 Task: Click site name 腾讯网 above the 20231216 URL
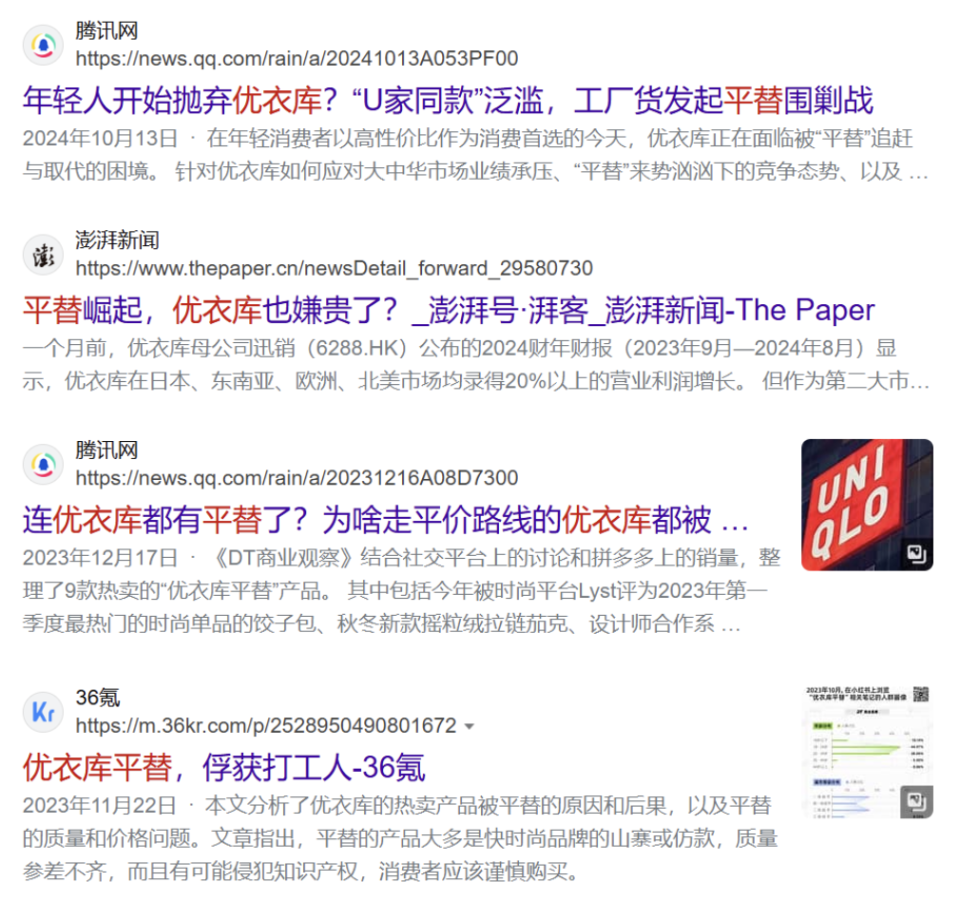[107, 450]
